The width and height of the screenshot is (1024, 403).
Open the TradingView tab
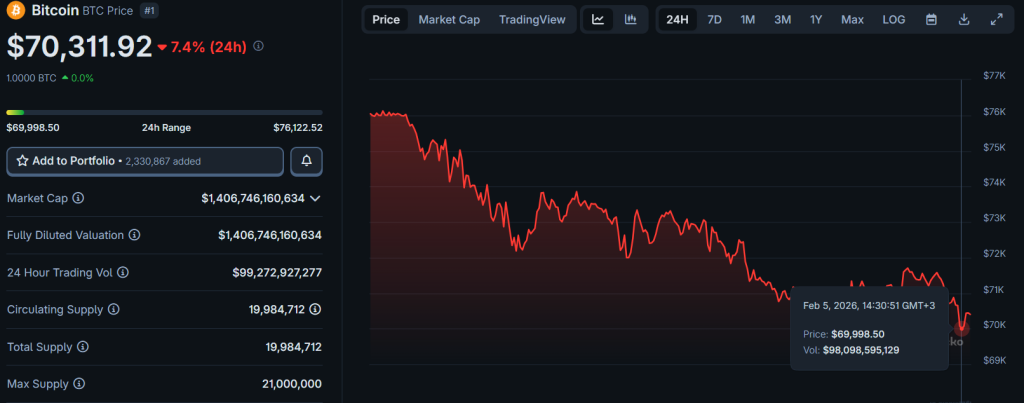pos(531,20)
